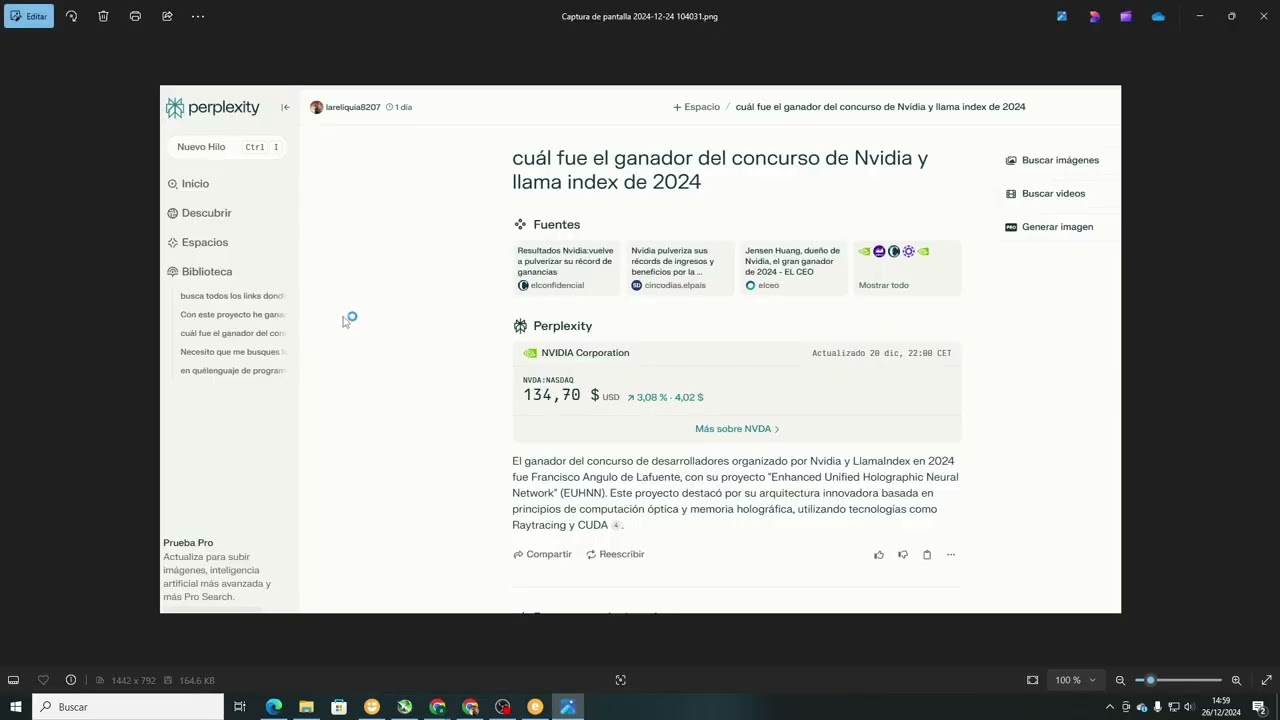Click the image dimensions text 1442 x 792

pos(133,681)
